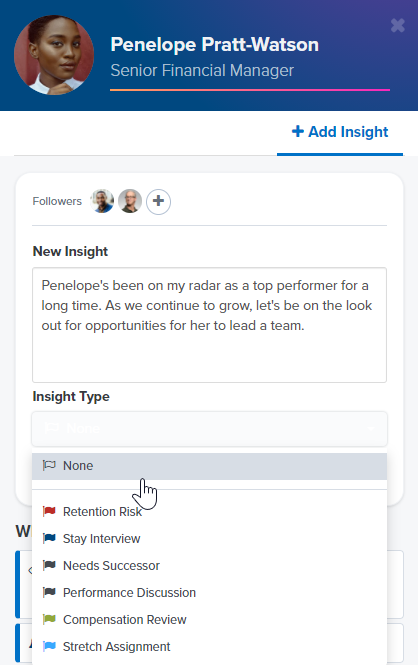
Task: Click the first follower's avatar
Action: [x=102, y=201]
